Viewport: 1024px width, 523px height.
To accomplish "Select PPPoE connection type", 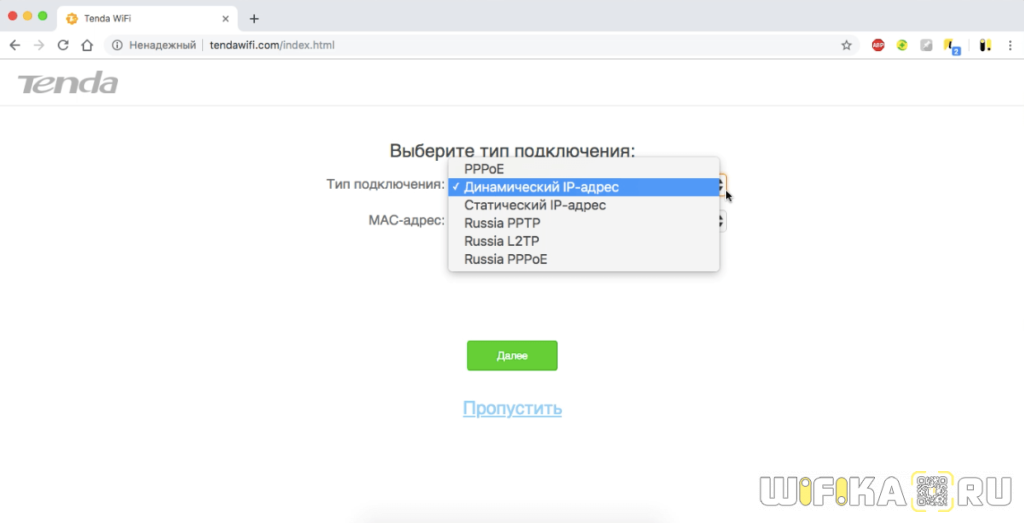I will click(x=484, y=169).
